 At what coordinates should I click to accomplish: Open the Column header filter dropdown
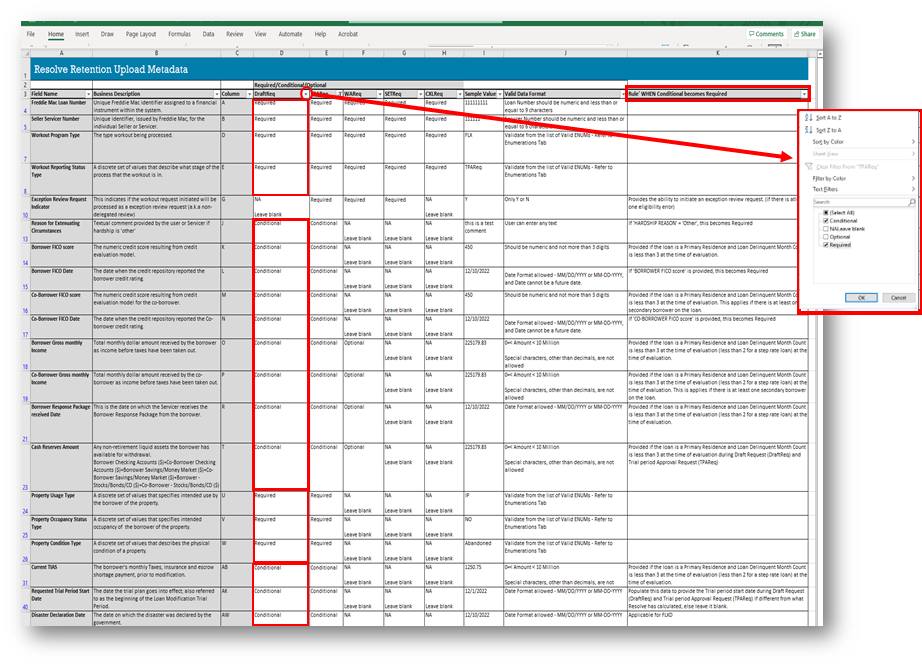[249, 94]
